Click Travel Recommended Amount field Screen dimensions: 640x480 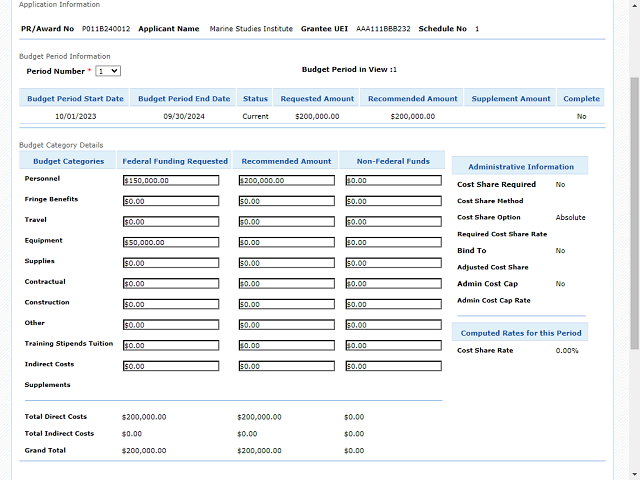(x=286, y=222)
